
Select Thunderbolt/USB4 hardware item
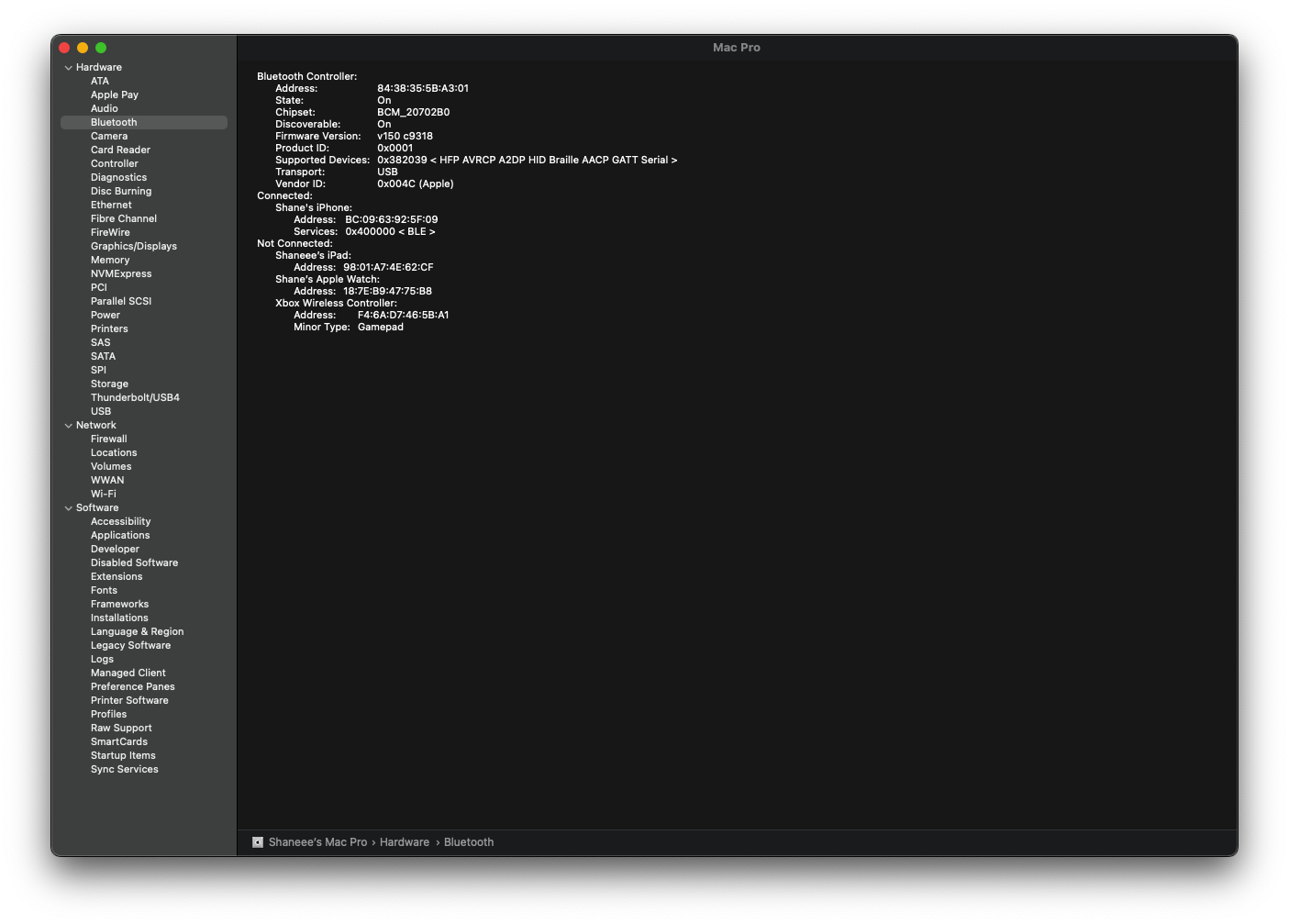(135, 397)
